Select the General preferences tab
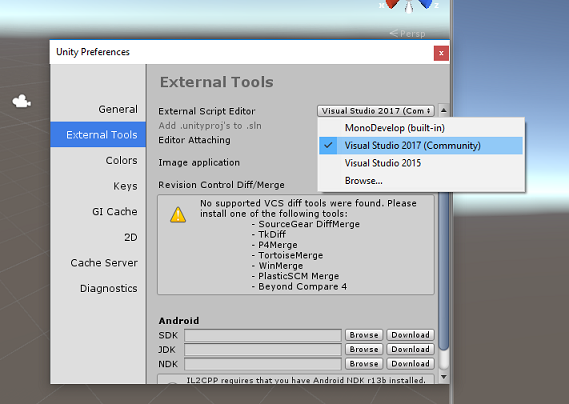569x404 pixels. tap(98, 109)
